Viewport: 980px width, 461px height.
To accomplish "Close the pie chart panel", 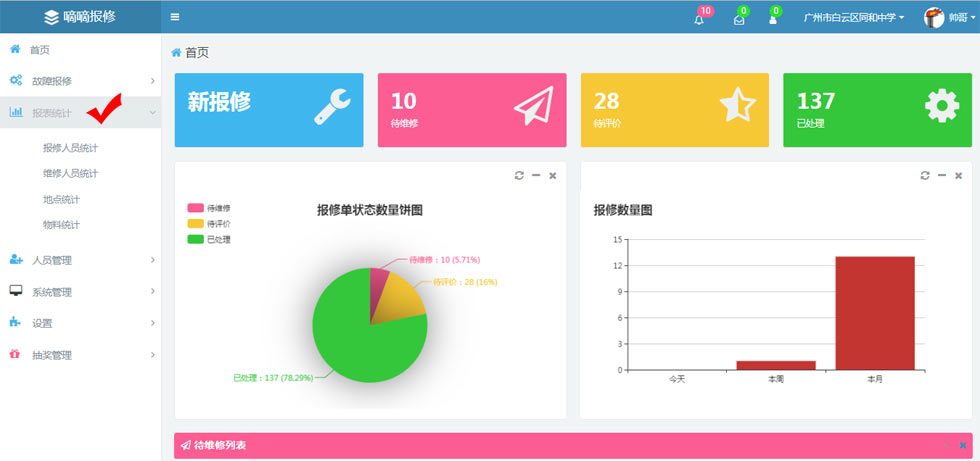I will [x=552, y=176].
